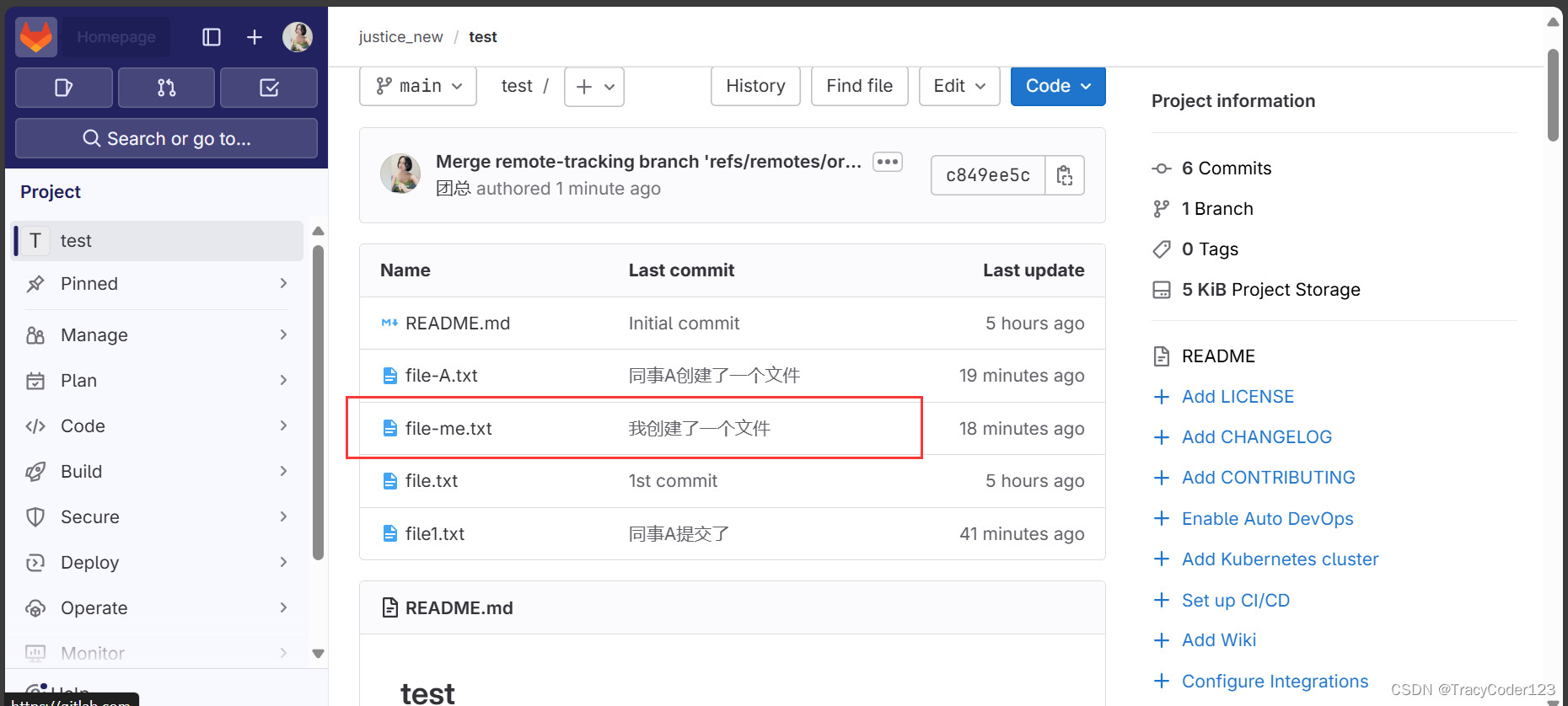The height and width of the screenshot is (706, 1568).
Task: Open the 5 KiB Project Storage link
Action: pos(1270,290)
